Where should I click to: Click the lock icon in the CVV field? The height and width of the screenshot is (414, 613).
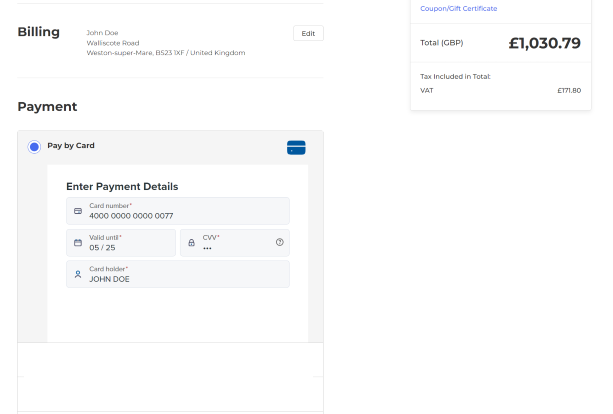[192, 243]
